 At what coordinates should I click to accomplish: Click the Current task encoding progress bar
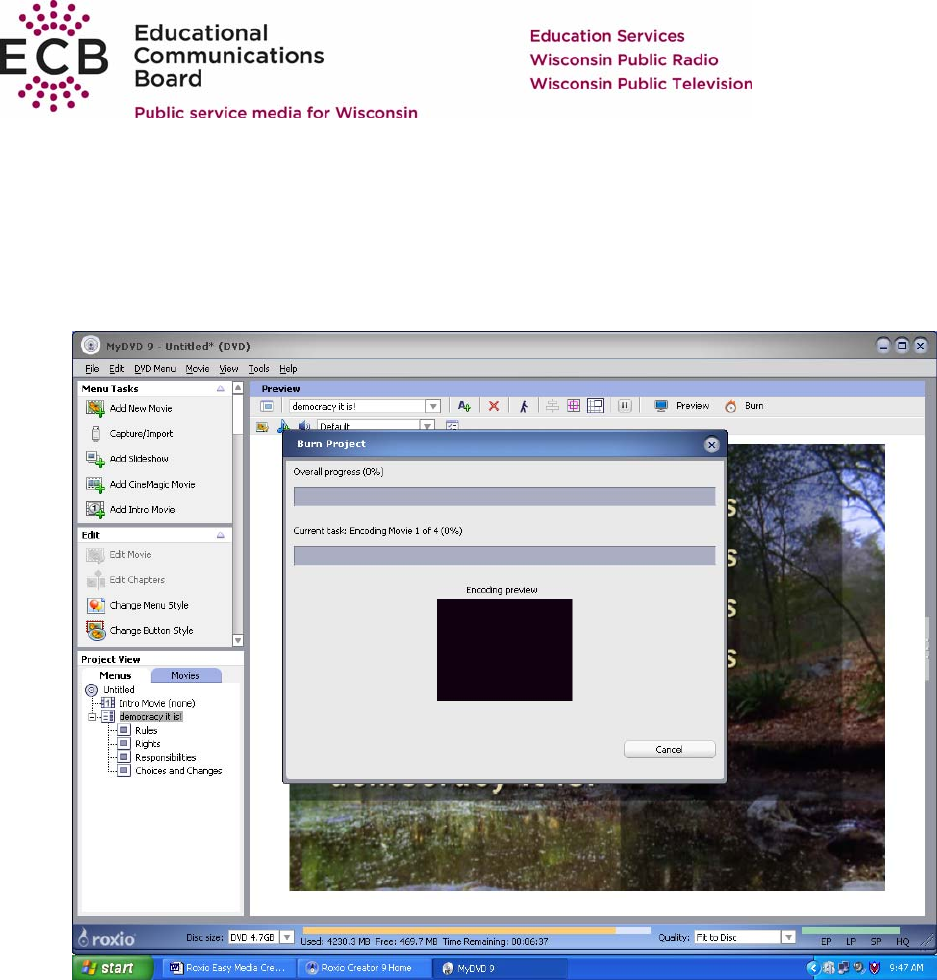pyautogui.click(x=504, y=556)
